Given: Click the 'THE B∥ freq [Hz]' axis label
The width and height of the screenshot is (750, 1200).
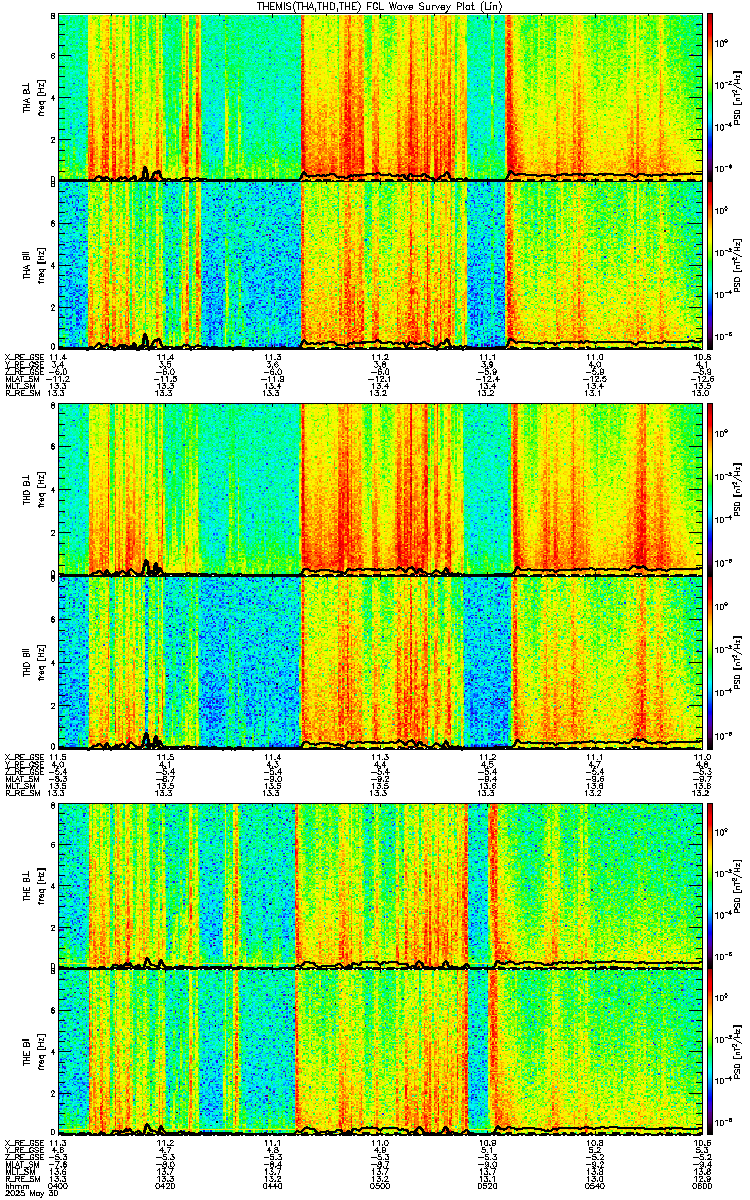Looking at the screenshot, I should tap(34, 1052).
